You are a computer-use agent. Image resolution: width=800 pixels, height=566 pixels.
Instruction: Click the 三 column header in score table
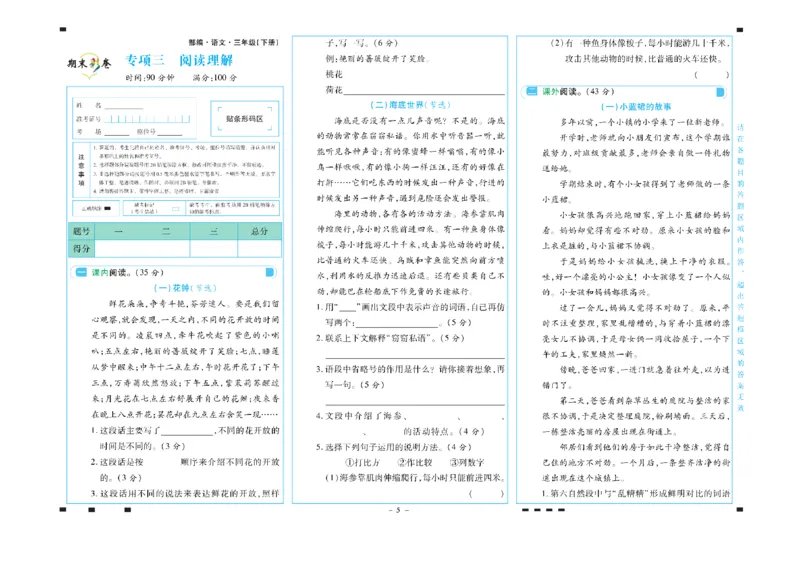[214, 231]
